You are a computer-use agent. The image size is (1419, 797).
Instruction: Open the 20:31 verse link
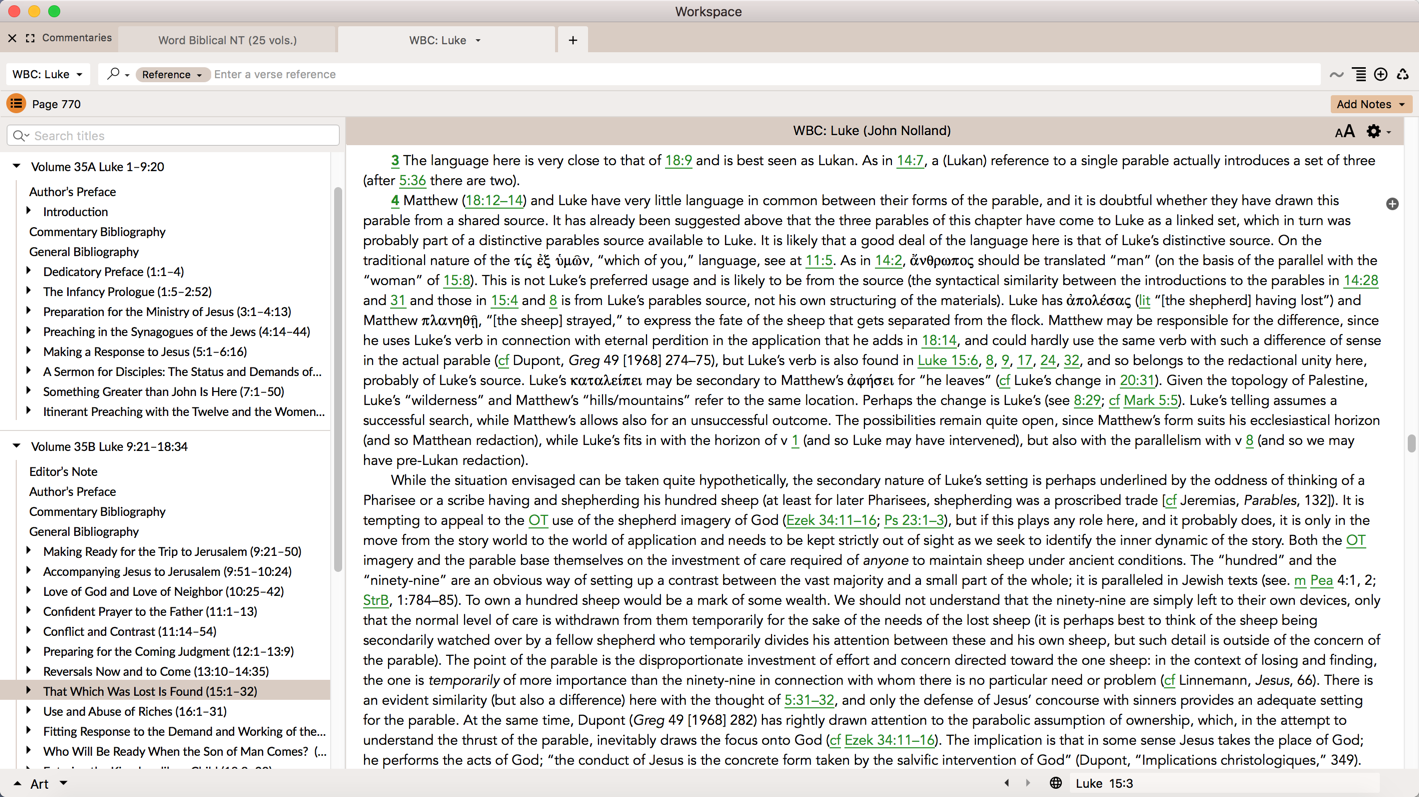click(x=1137, y=381)
